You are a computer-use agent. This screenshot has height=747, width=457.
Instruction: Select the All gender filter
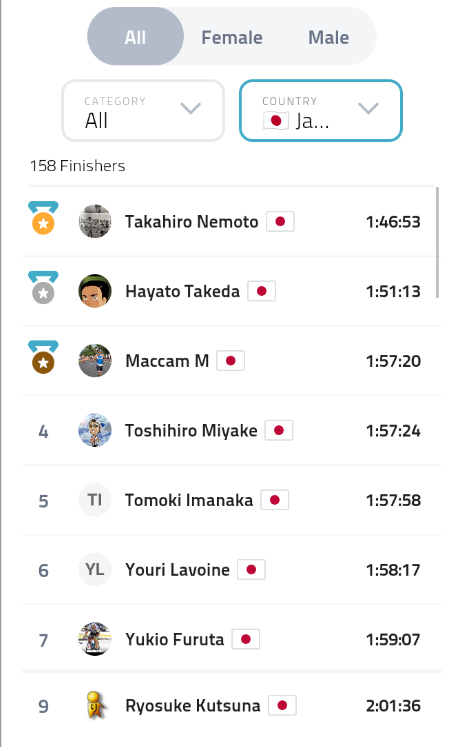click(135, 37)
